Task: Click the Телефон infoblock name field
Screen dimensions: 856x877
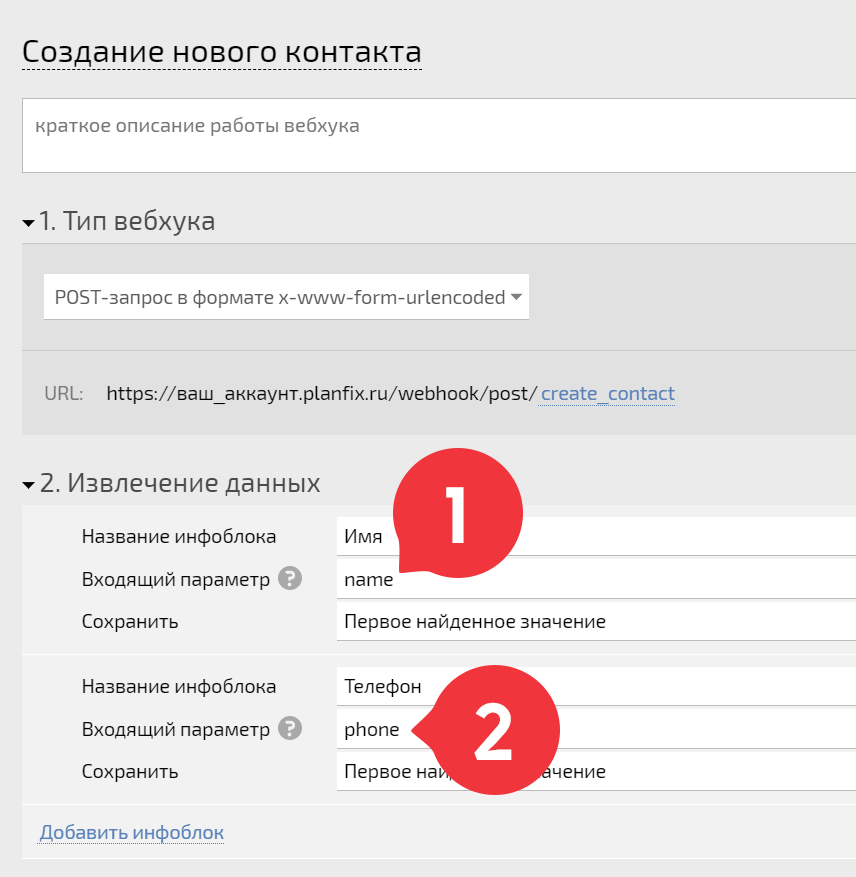Action: click(596, 686)
